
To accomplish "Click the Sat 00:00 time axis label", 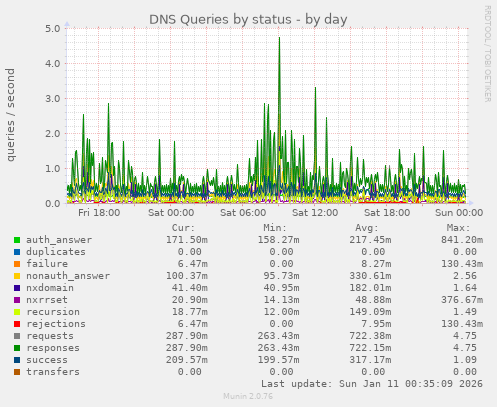I will coord(171,213).
